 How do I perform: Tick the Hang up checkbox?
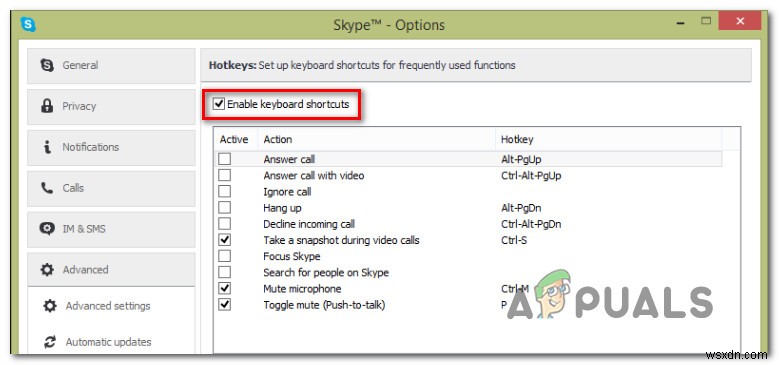point(225,208)
